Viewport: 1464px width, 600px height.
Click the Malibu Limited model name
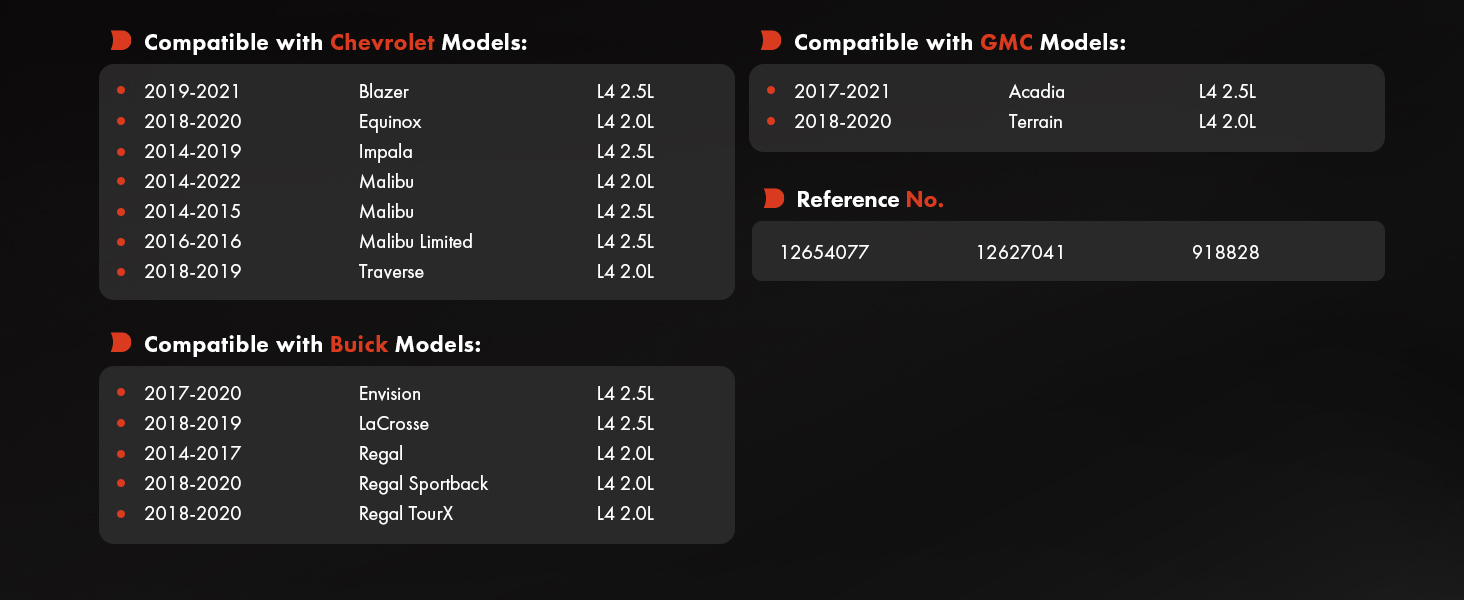click(416, 242)
